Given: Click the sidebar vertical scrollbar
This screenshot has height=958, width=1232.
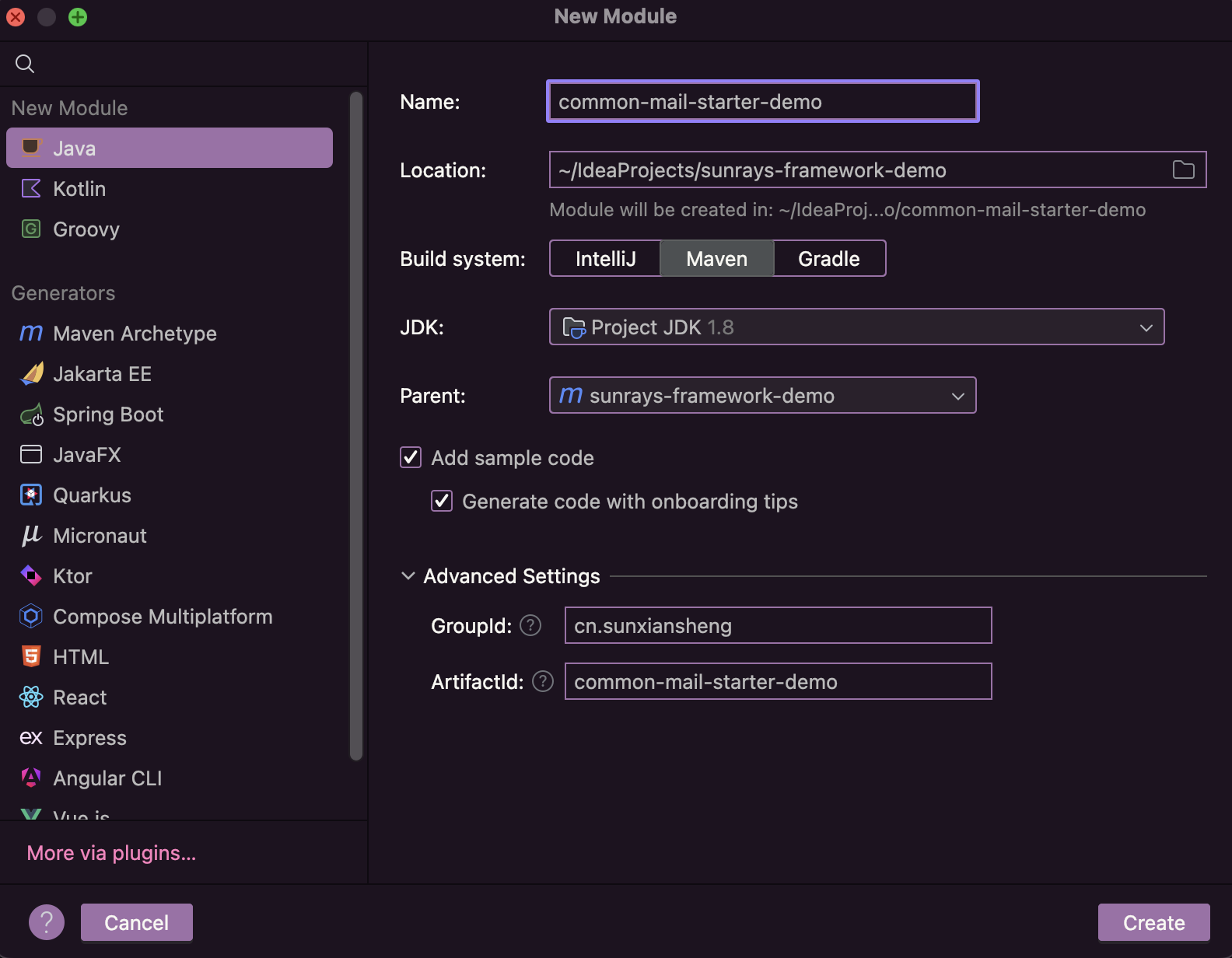Looking at the screenshot, I should point(356,426).
